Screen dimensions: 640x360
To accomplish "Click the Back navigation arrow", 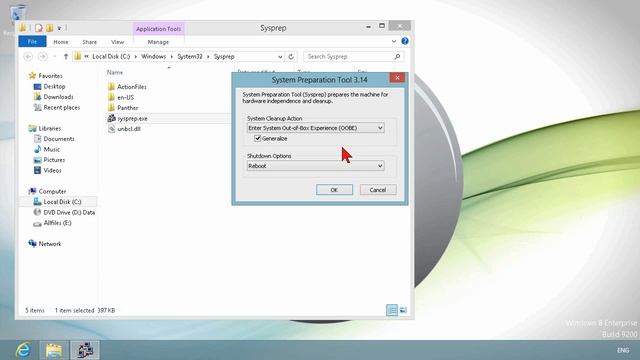I will pos(28,57).
